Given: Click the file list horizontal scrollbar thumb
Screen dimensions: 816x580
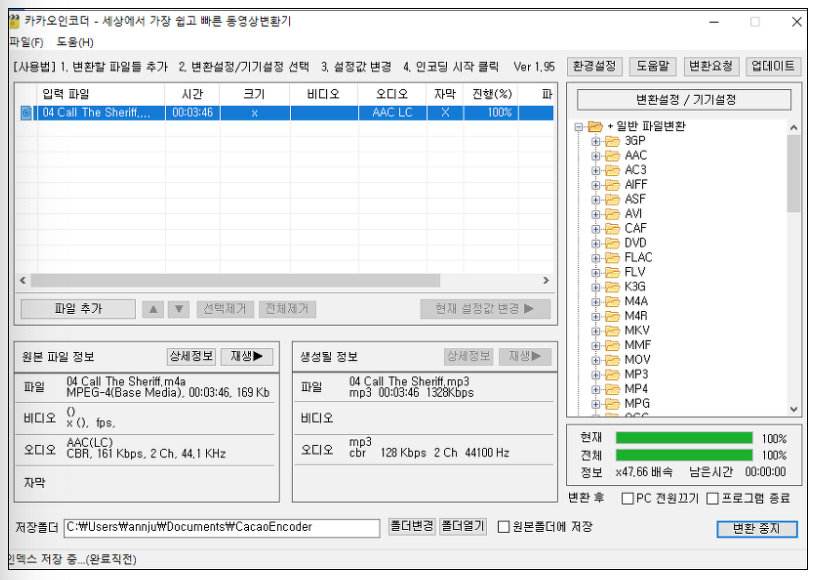Looking at the screenshot, I should pos(235,280).
